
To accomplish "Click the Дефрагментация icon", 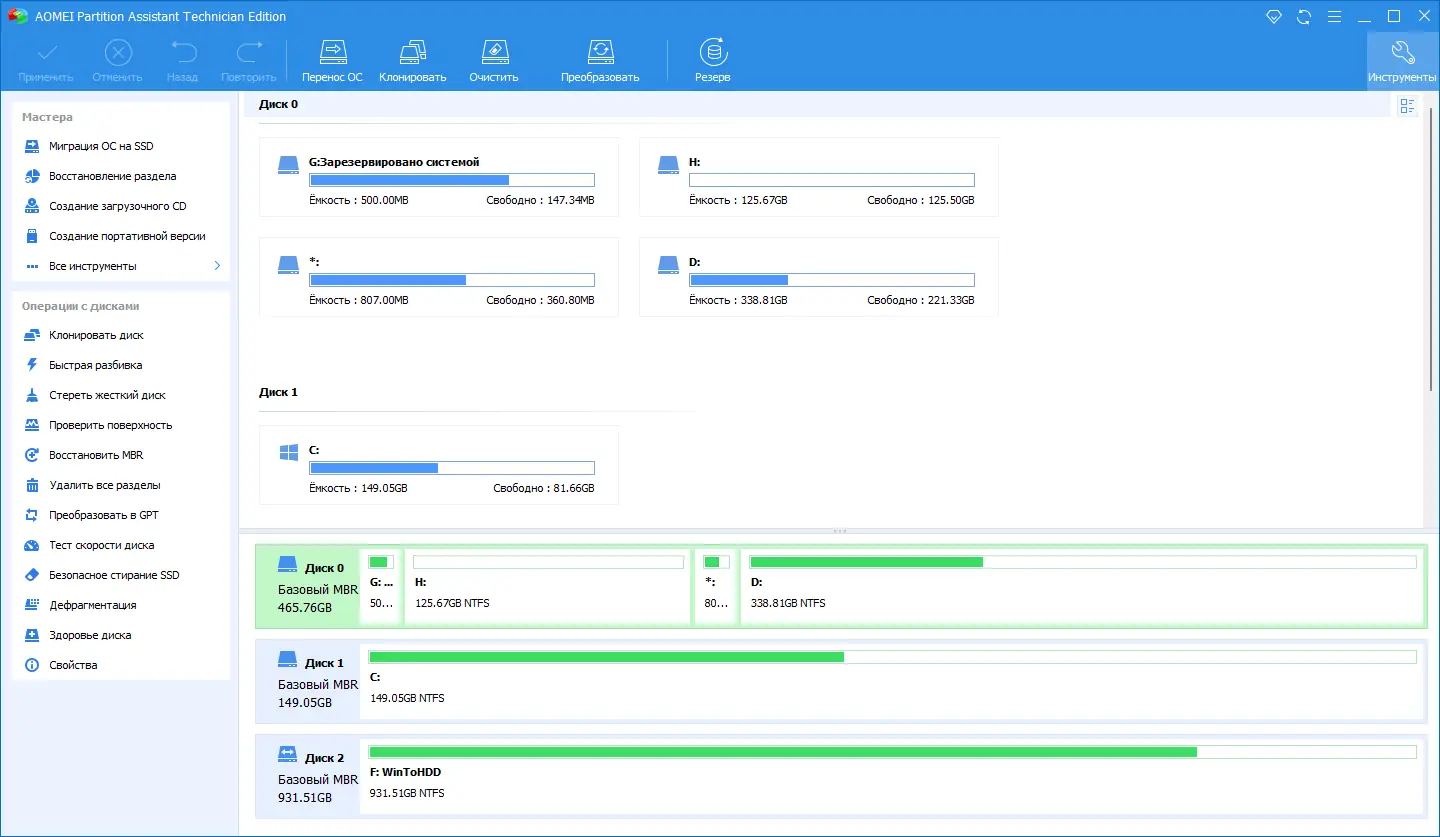I will coord(31,605).
